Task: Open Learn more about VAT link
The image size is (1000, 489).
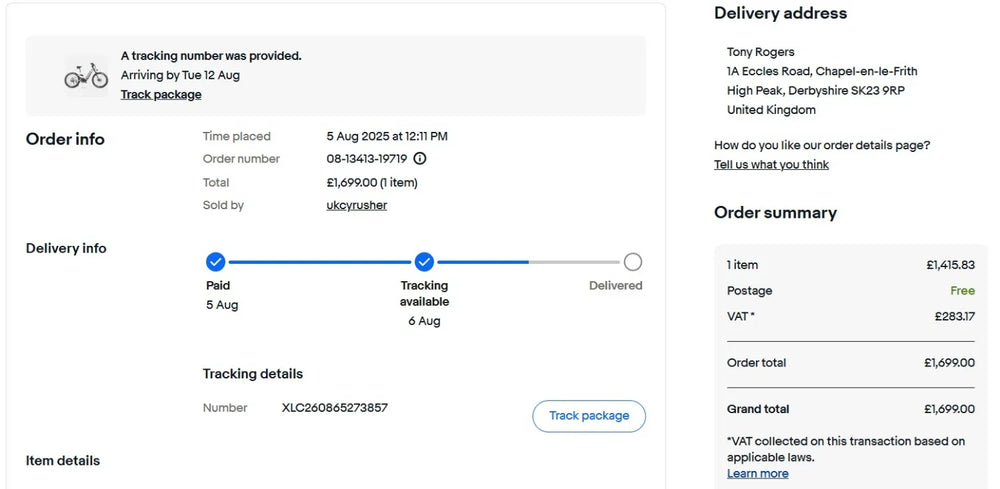Action: (x=758, y=473)
